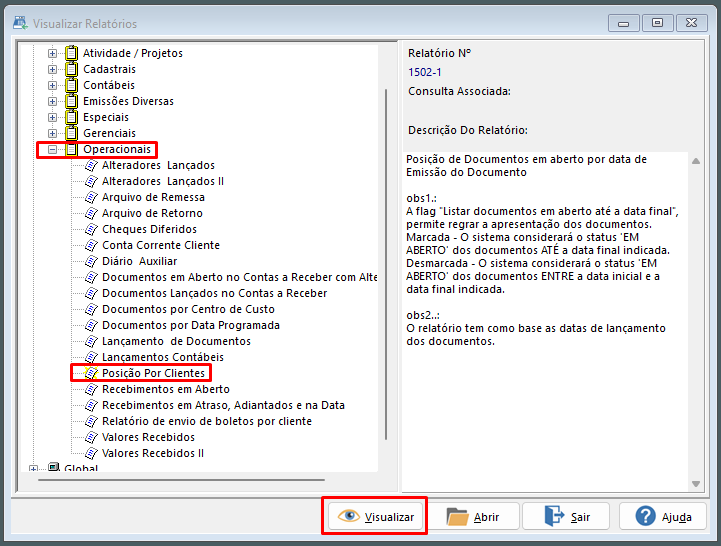721x546 pixels.
Task: Click the Arquivo de Retorno report icon
Action: tap(92, 213)
